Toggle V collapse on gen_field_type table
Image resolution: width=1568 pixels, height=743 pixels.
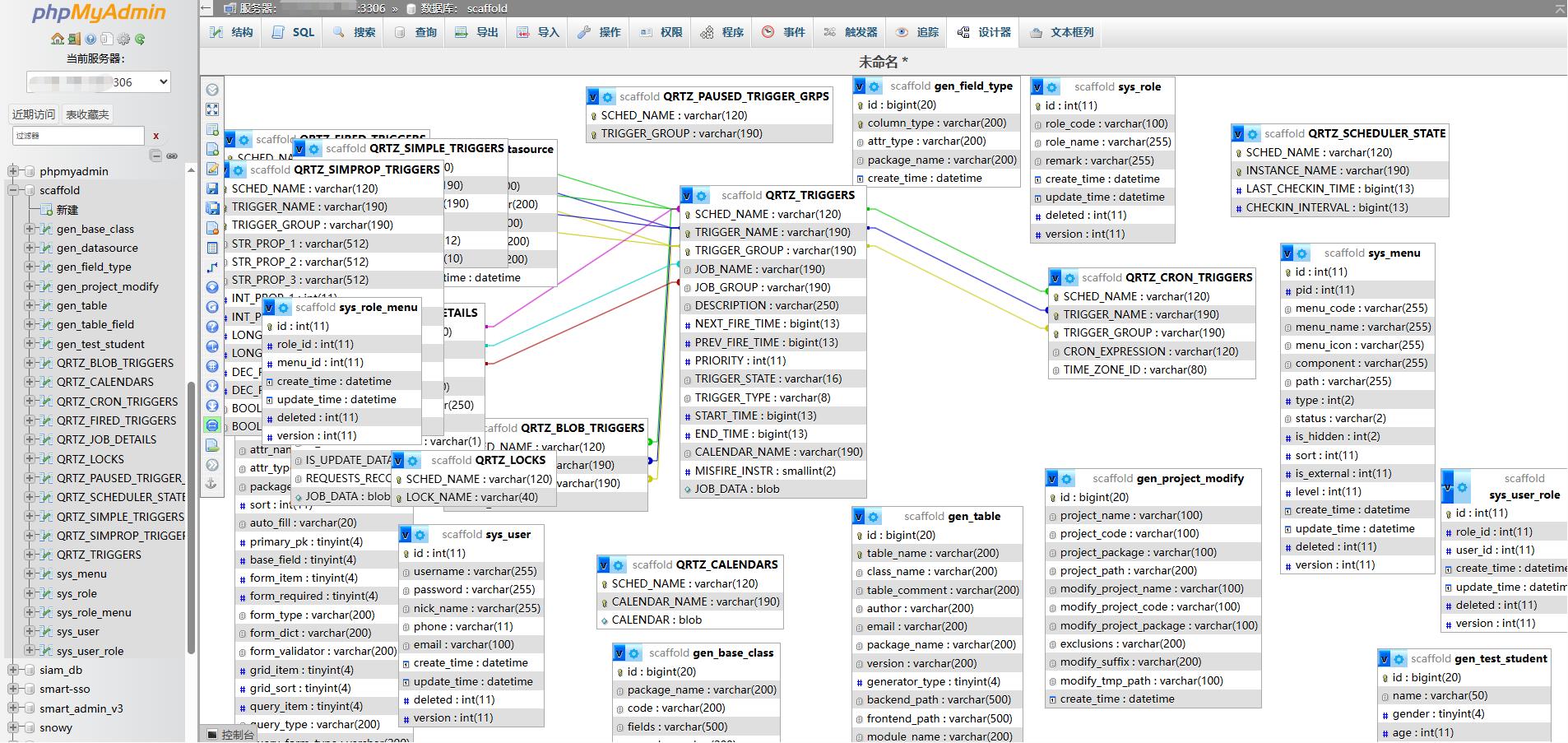[860, 86]
